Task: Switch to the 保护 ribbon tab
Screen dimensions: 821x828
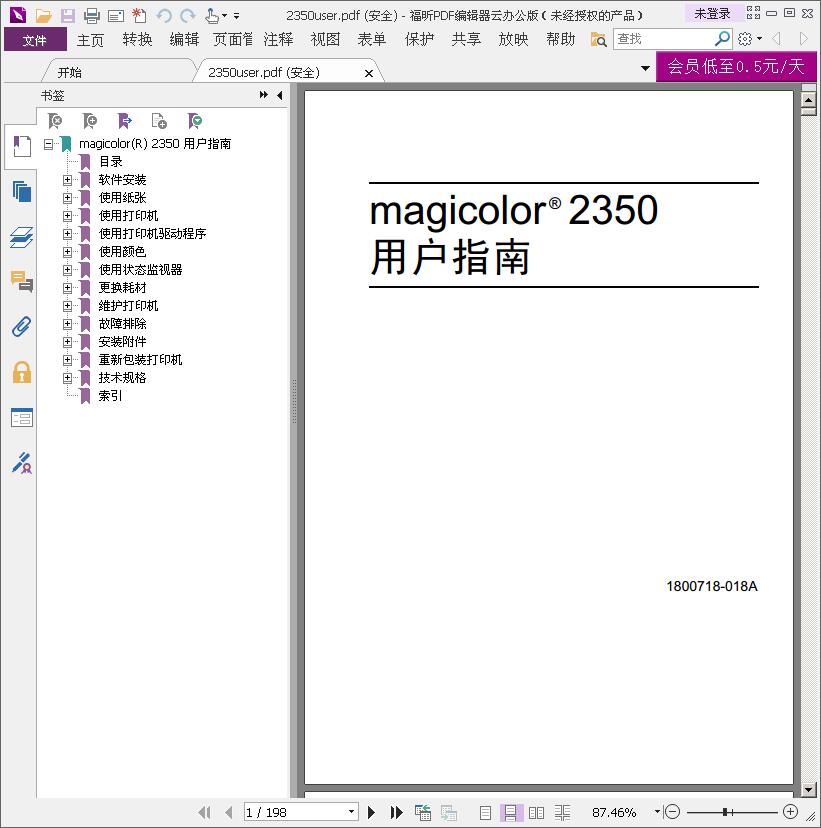Action: (419, 40)
